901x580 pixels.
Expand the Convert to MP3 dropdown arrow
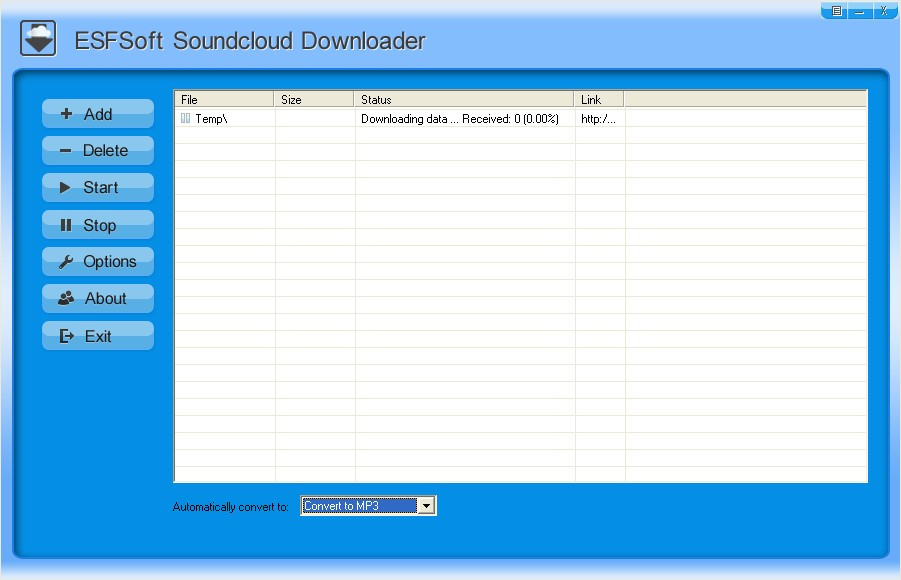(426, 506)
